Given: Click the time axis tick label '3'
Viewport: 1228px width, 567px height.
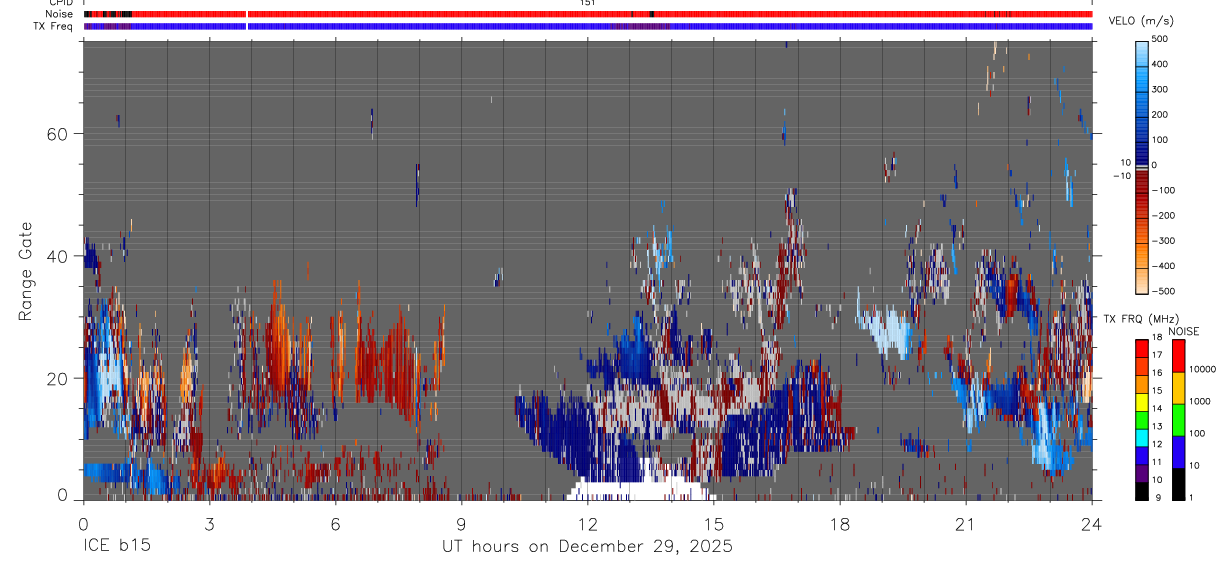Looking at the screenshot, I should click(x=209, y=524).
